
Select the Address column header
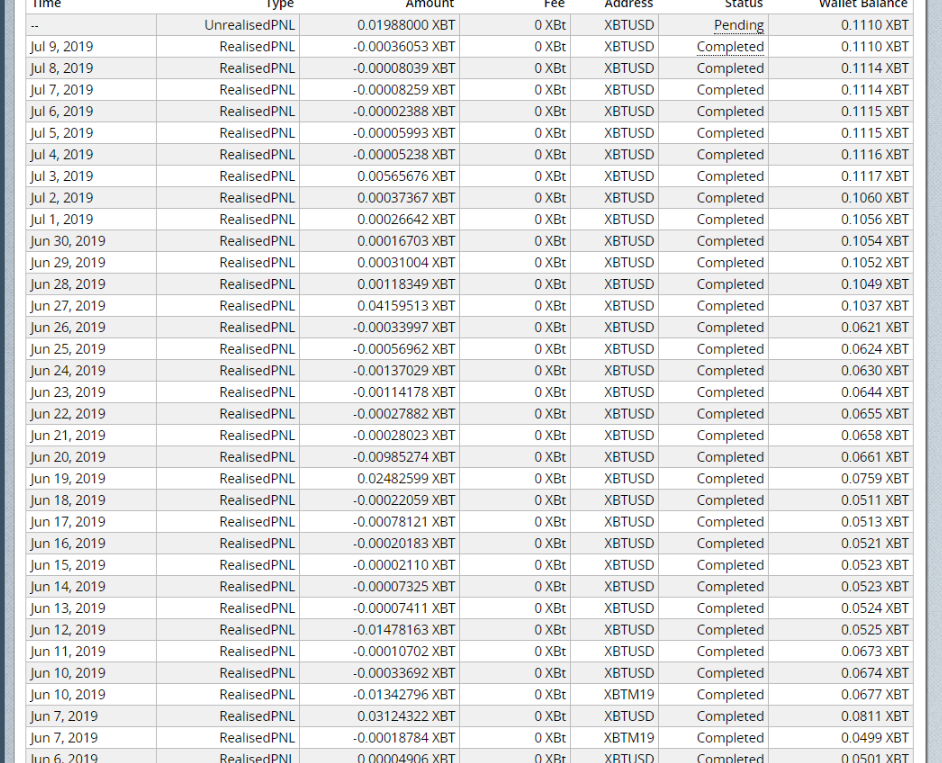628,4
